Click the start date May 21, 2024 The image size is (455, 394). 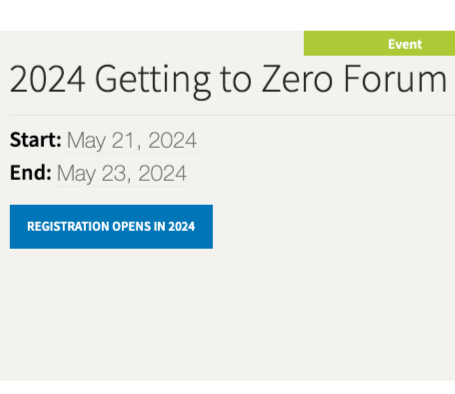coord(132,140)
